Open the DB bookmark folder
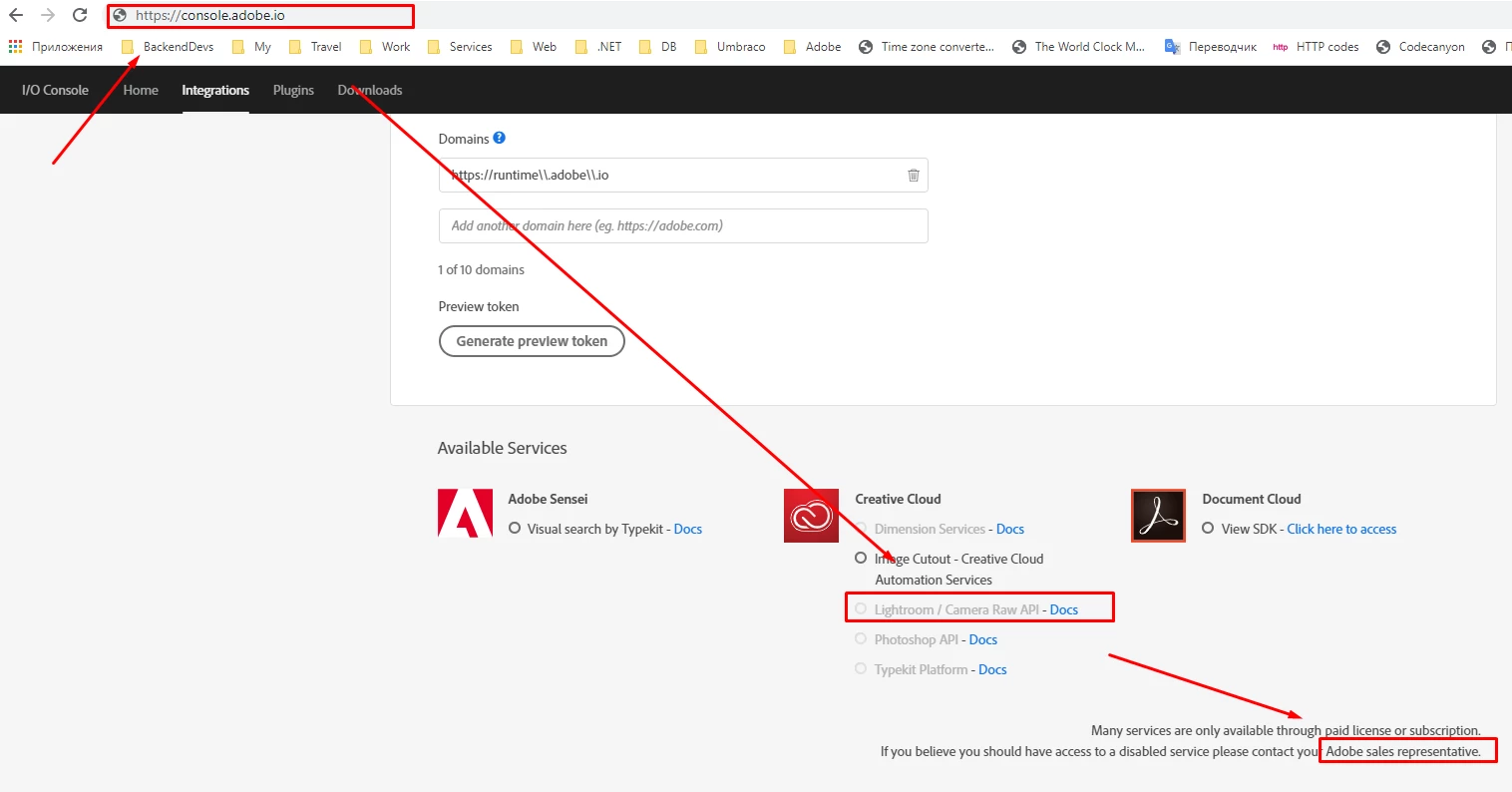This screenshot has height=792, width=1512. click(658, 47)
